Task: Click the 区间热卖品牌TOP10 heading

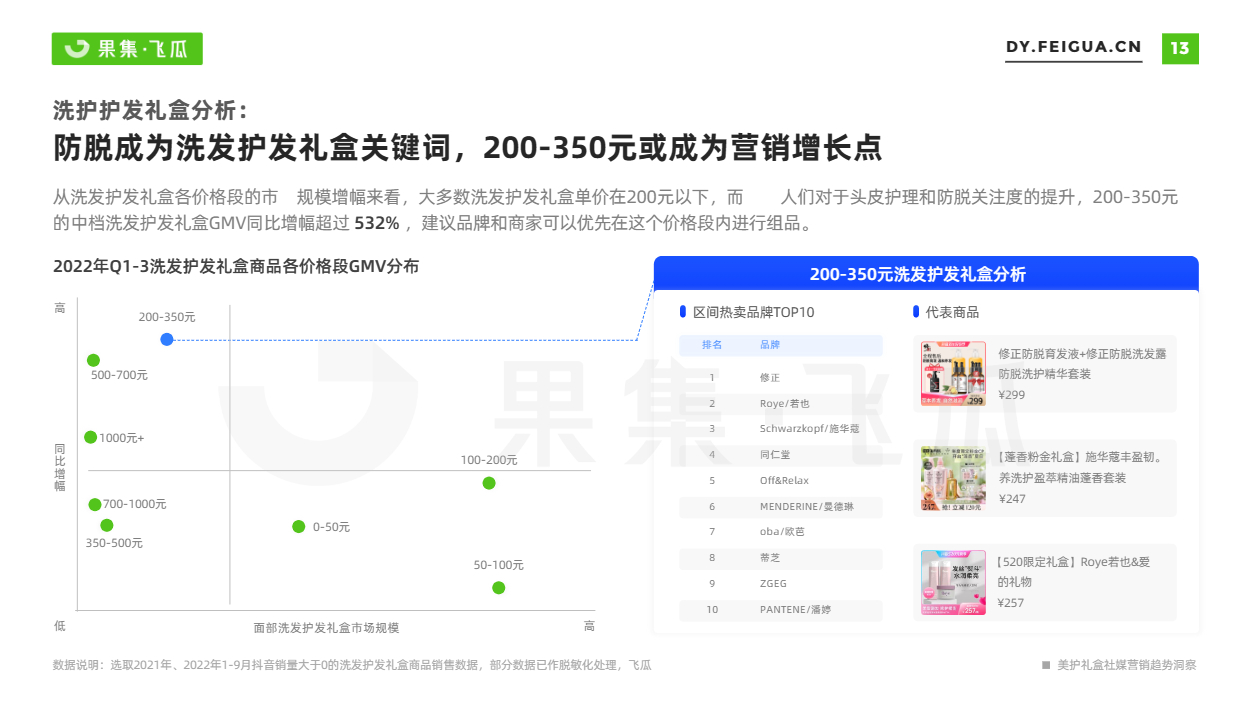Action: pyautogui.click(x=754, y=312)
